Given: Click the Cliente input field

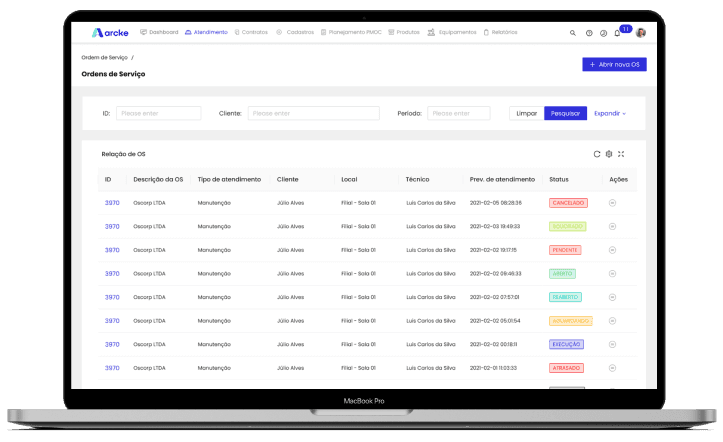Looking at the screenshot, I should [x=313, y=114].
